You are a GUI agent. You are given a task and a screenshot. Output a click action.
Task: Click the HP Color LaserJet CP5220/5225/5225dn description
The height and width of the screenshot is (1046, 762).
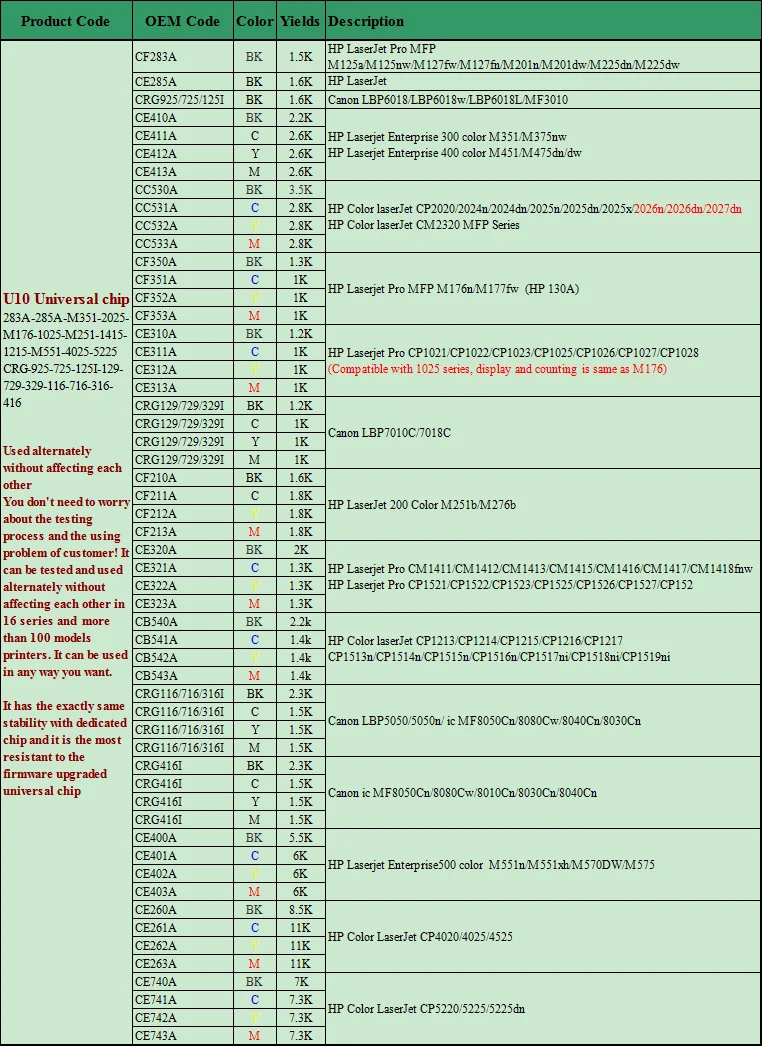[426, 1009]
